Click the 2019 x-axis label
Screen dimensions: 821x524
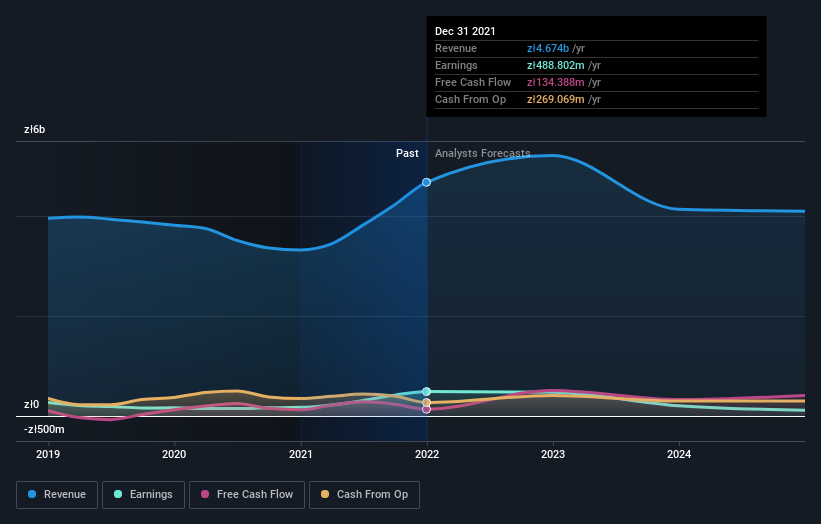click(48, 454)
